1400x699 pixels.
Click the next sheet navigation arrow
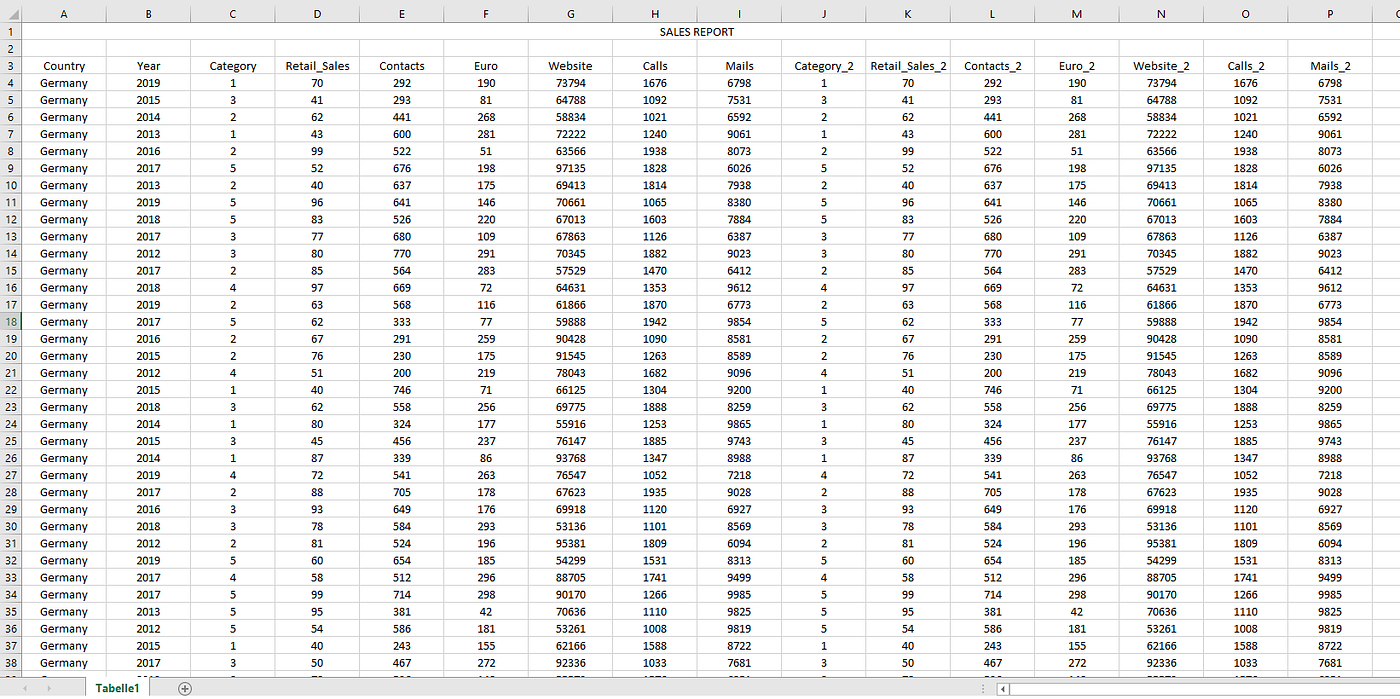(48, 688)
